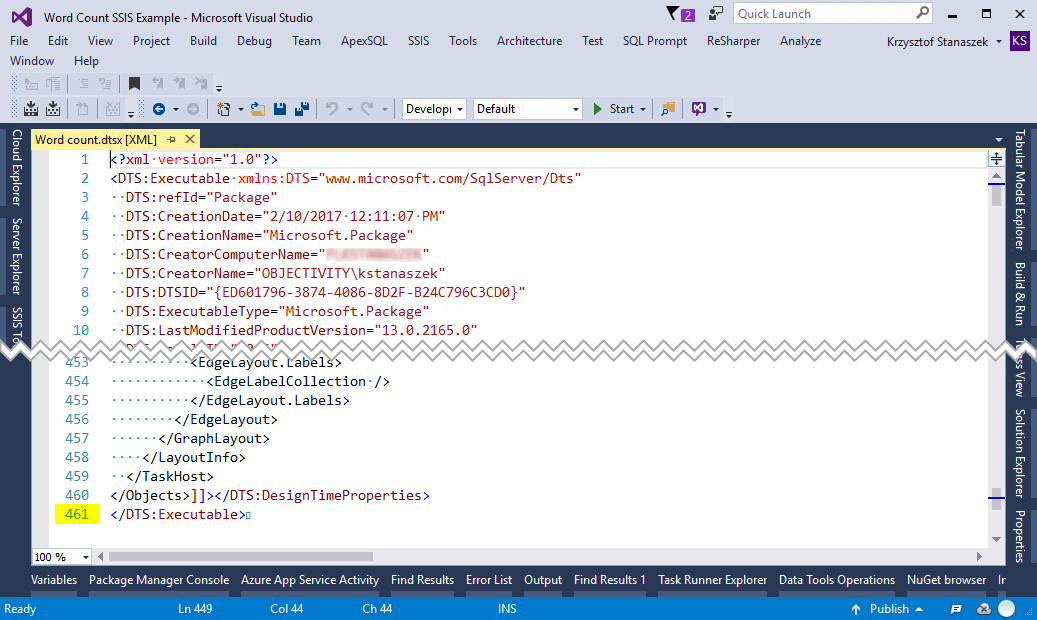Expand Krzysztof Stanaszek account dropdown

pos(999,42)
